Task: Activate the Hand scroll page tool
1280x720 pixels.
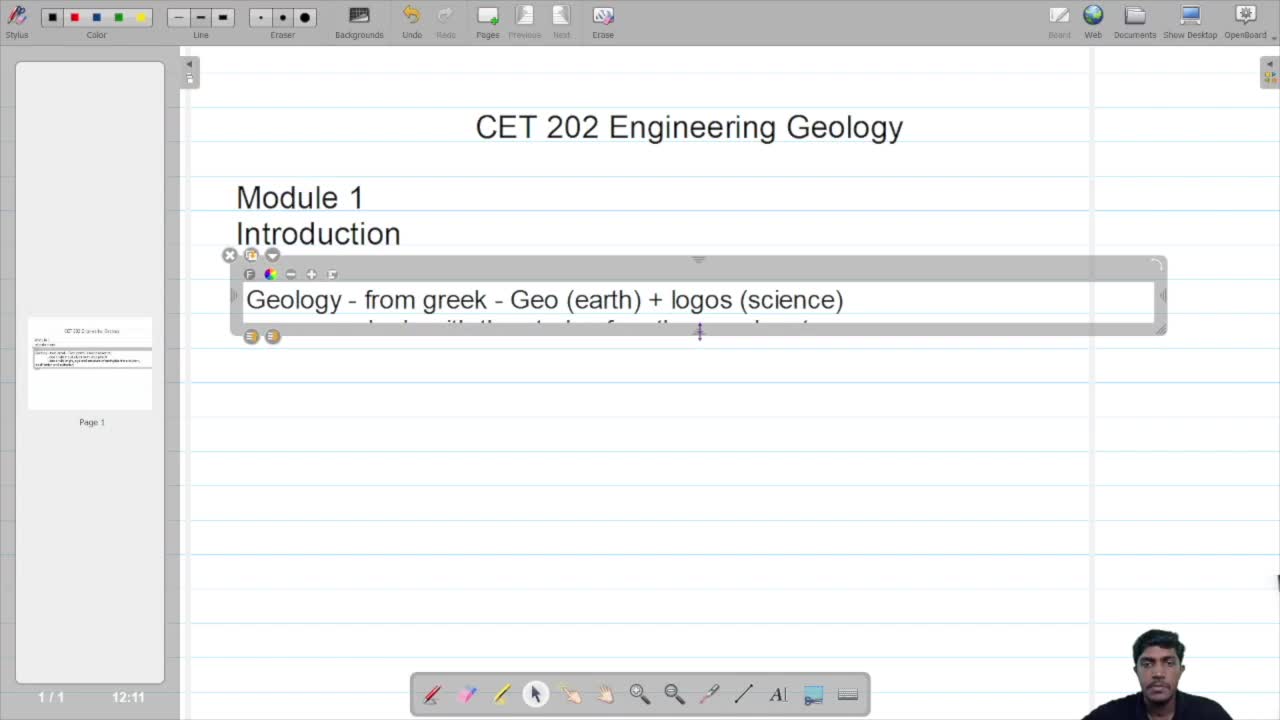Action: (x=605, y=694)
